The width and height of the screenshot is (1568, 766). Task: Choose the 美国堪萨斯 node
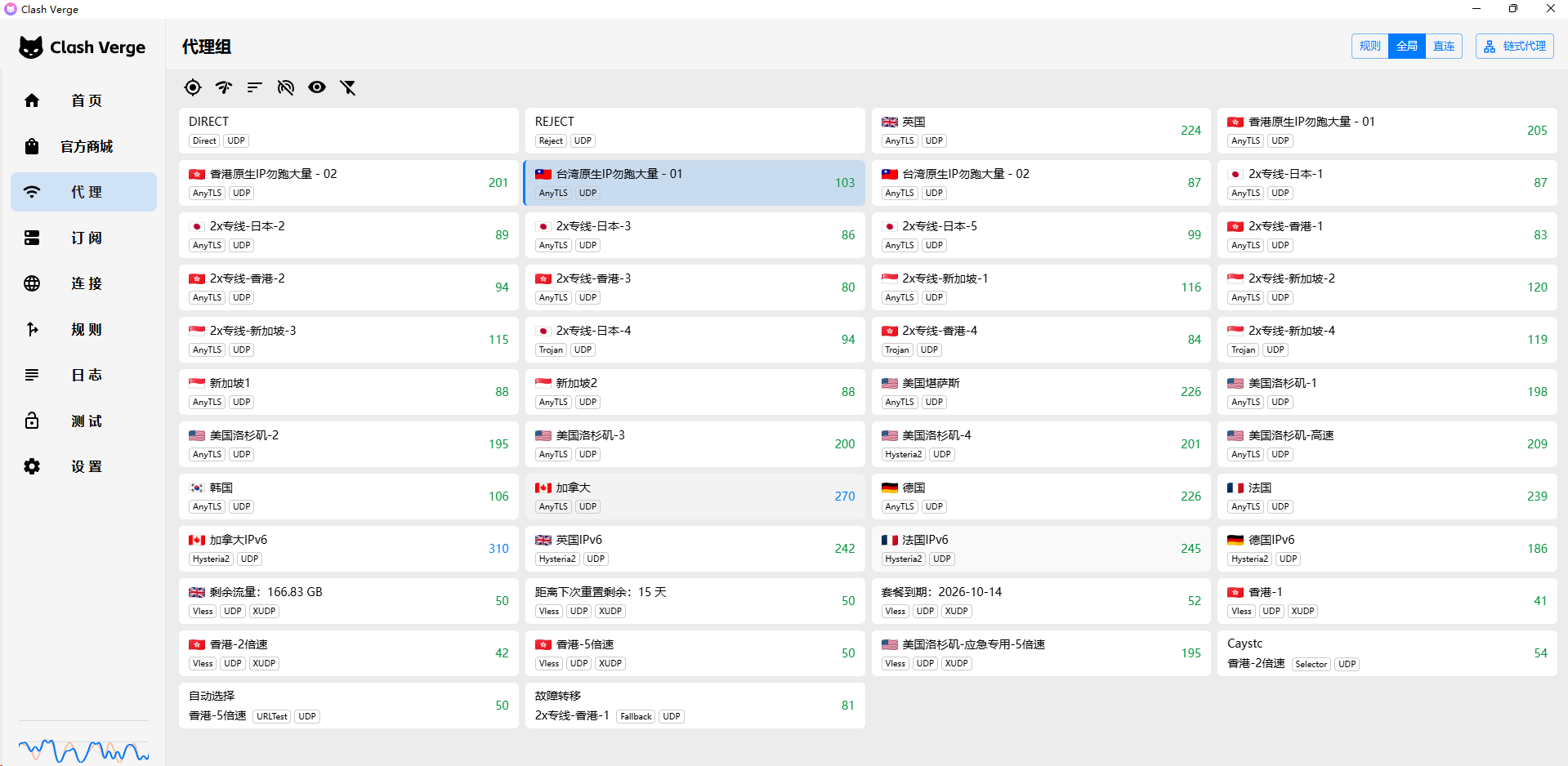click(x=1041, y=392)
